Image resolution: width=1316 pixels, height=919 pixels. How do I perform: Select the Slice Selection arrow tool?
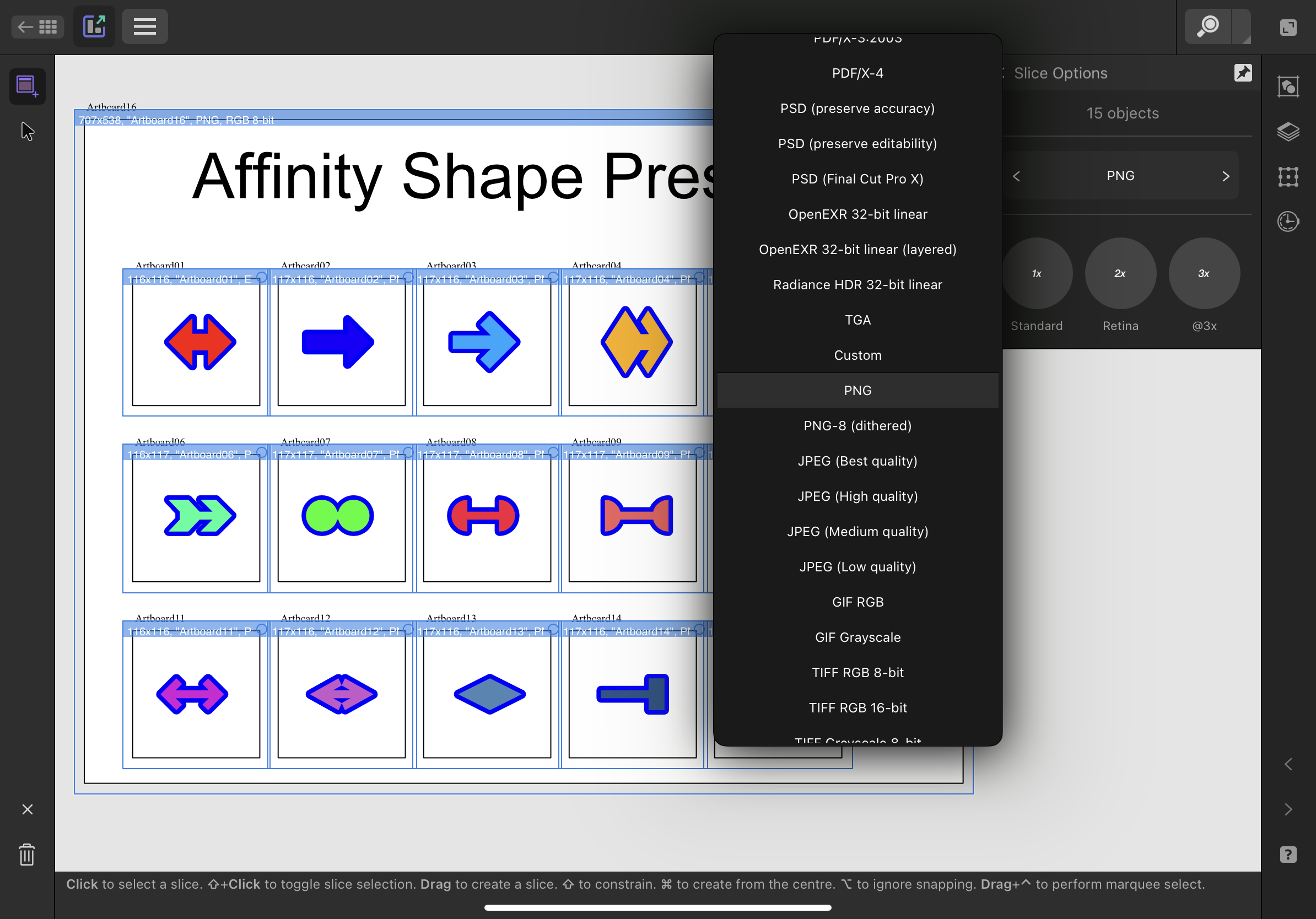coord(27,131)
